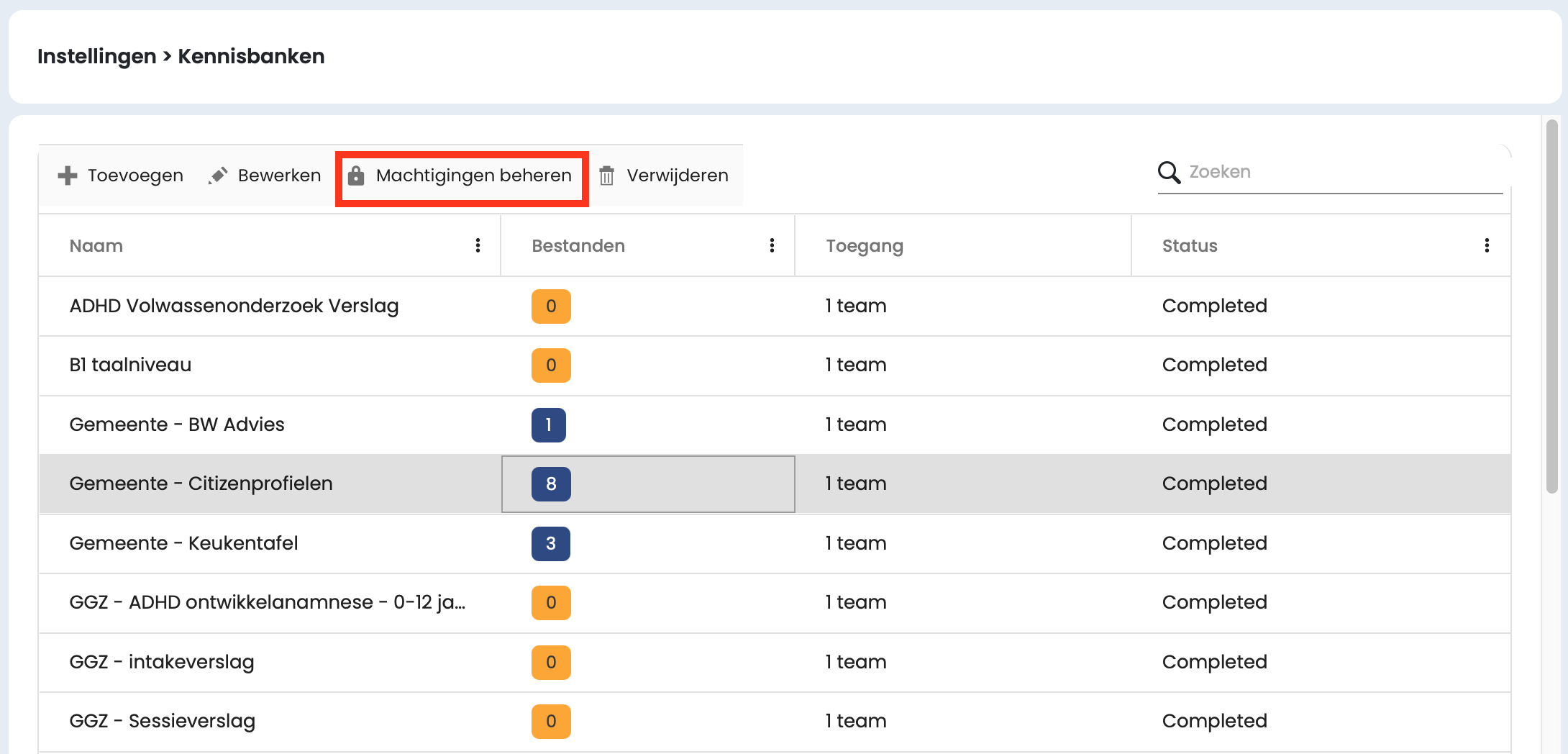Click the Instellingen breadcrumb link

[96, 56]
